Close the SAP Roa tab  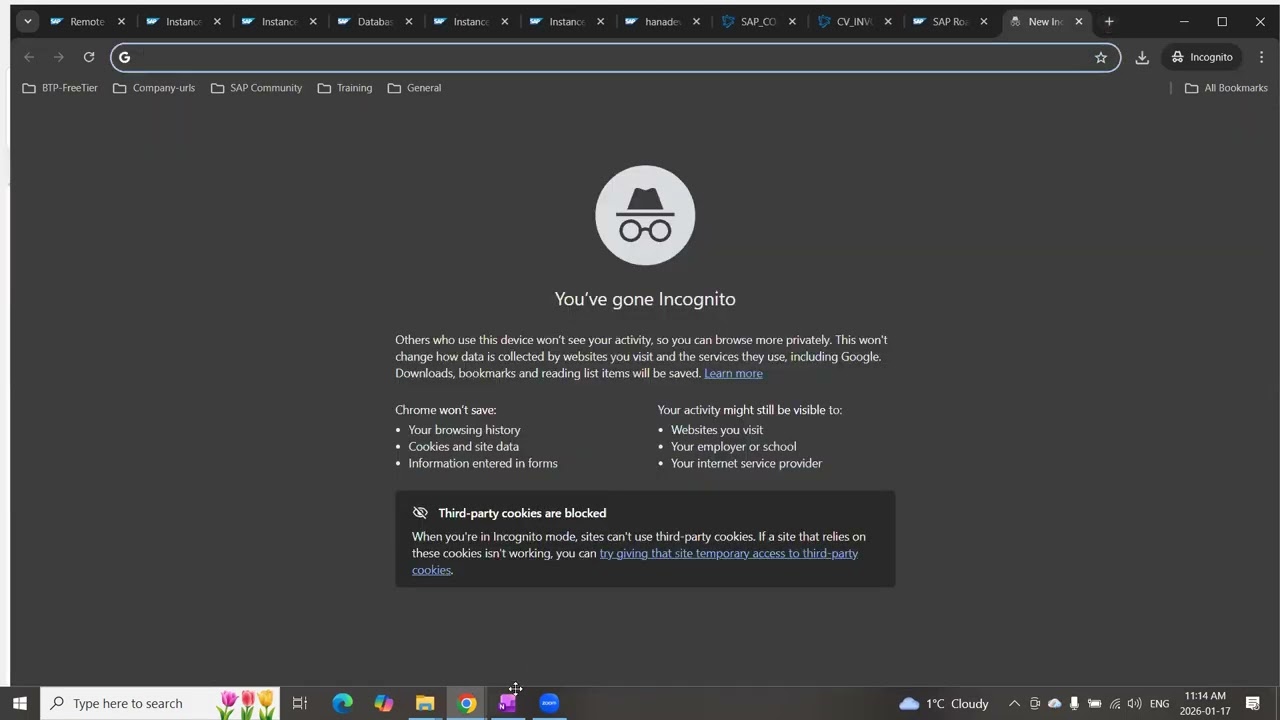(x=983, y=21)
